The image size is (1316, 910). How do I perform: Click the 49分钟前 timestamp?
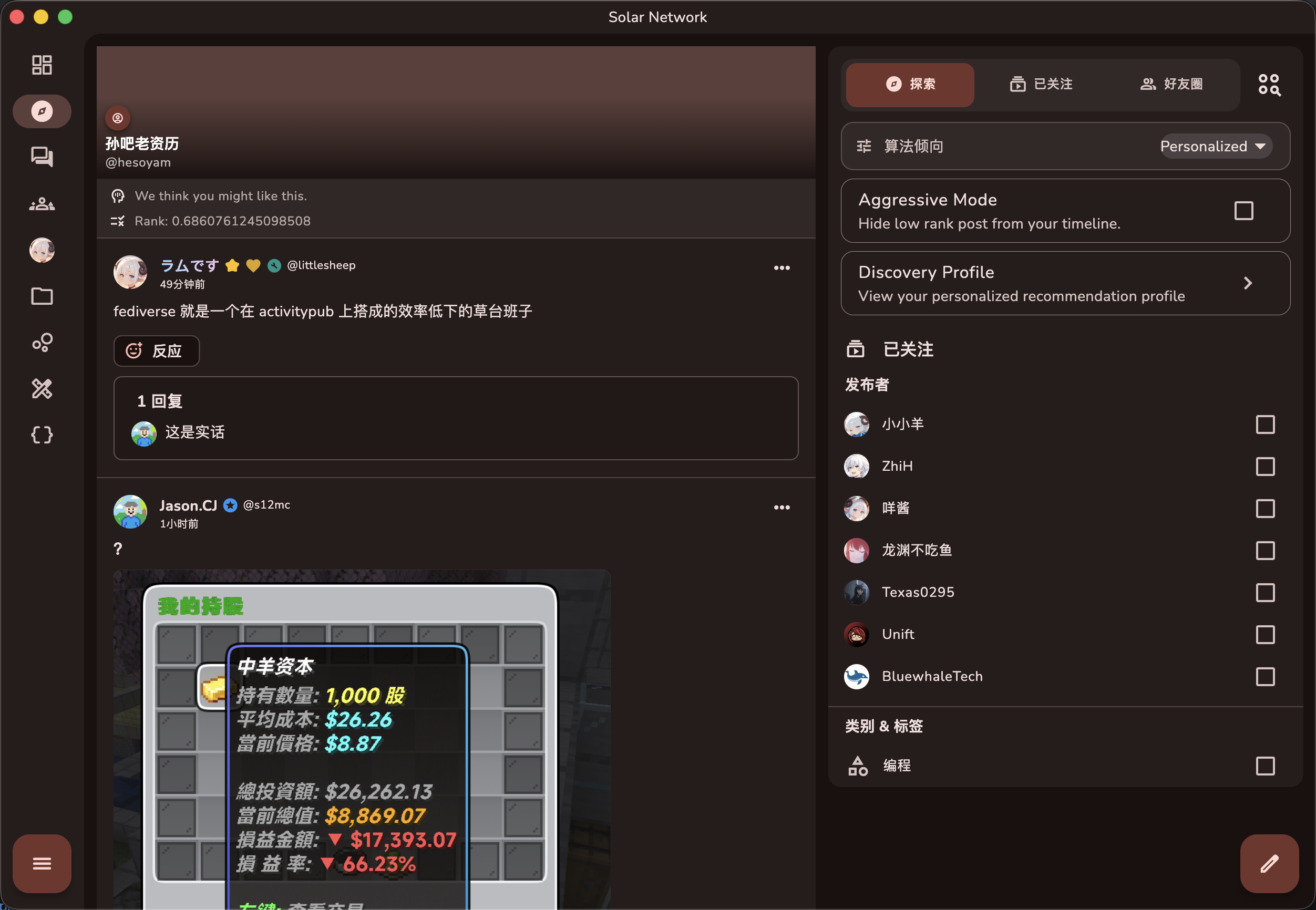click(x=182, y=284)
